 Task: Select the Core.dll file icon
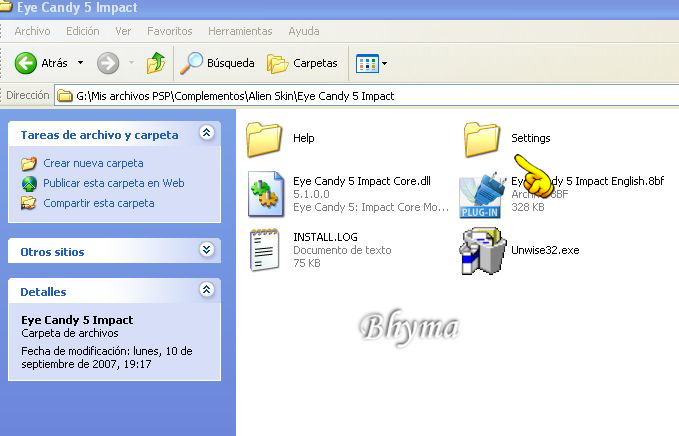(x=266, y=194)
